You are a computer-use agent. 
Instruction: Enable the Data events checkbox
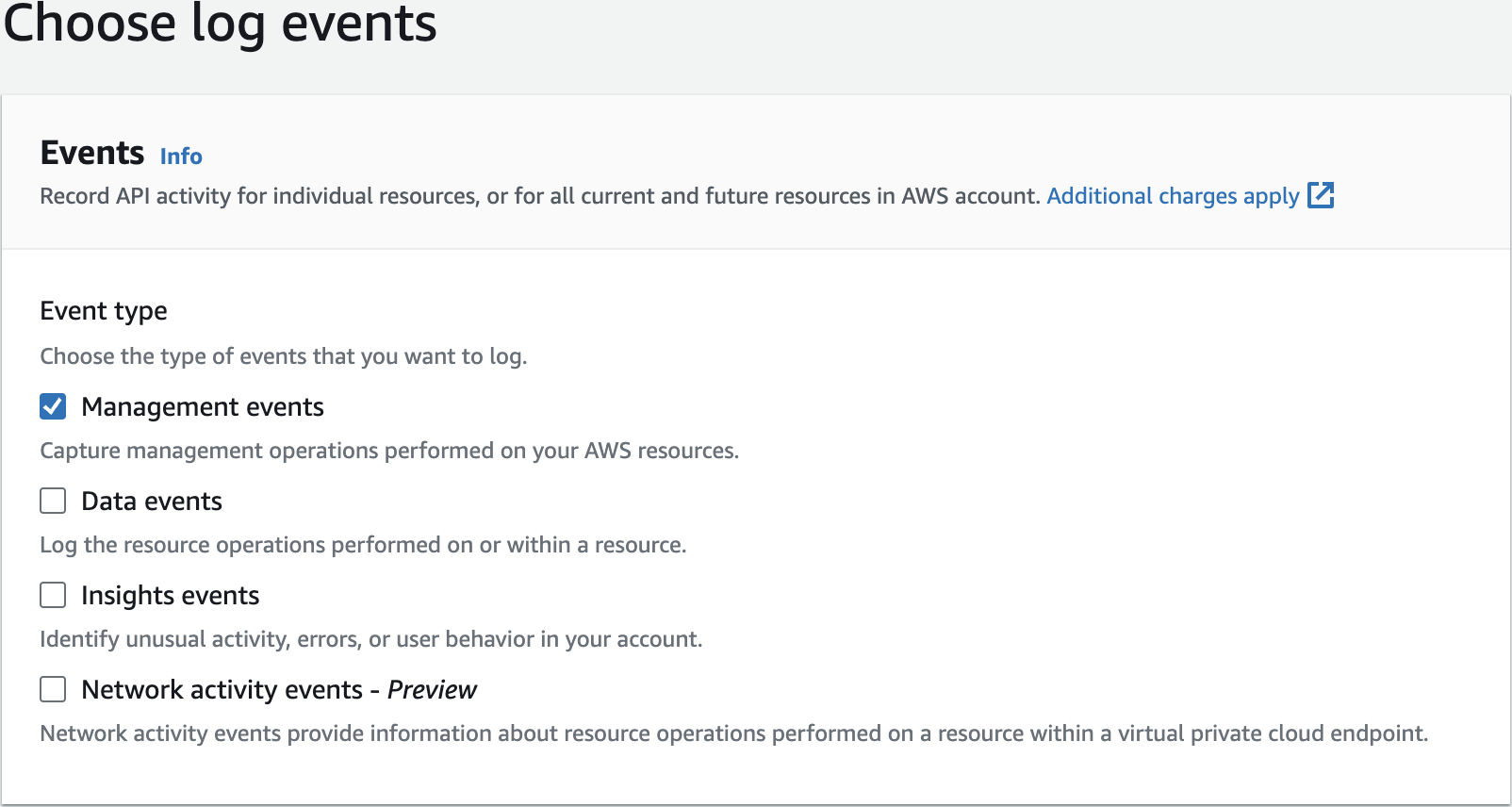point(53,501)
